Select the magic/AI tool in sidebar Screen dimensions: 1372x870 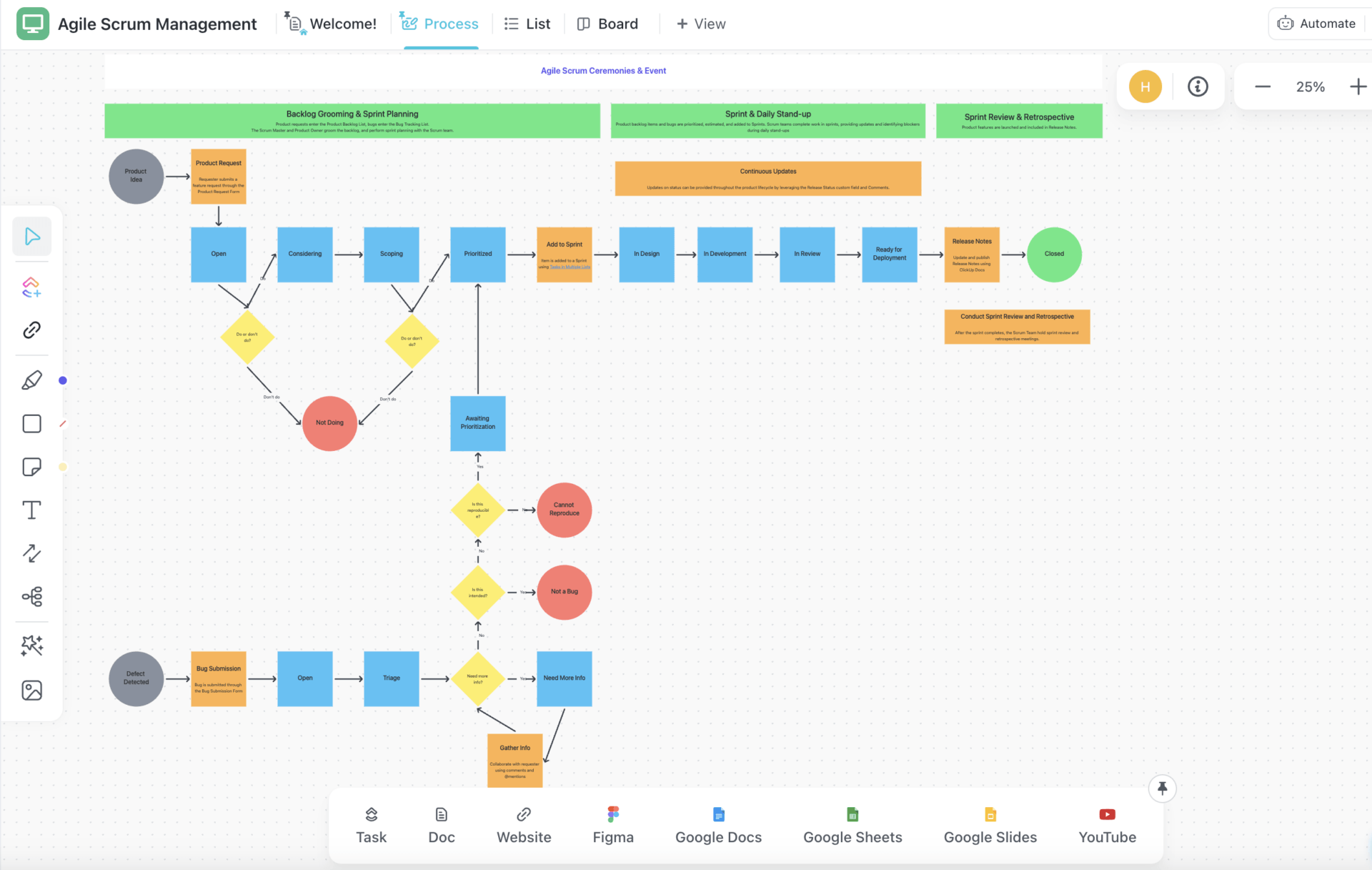[33, 643]
